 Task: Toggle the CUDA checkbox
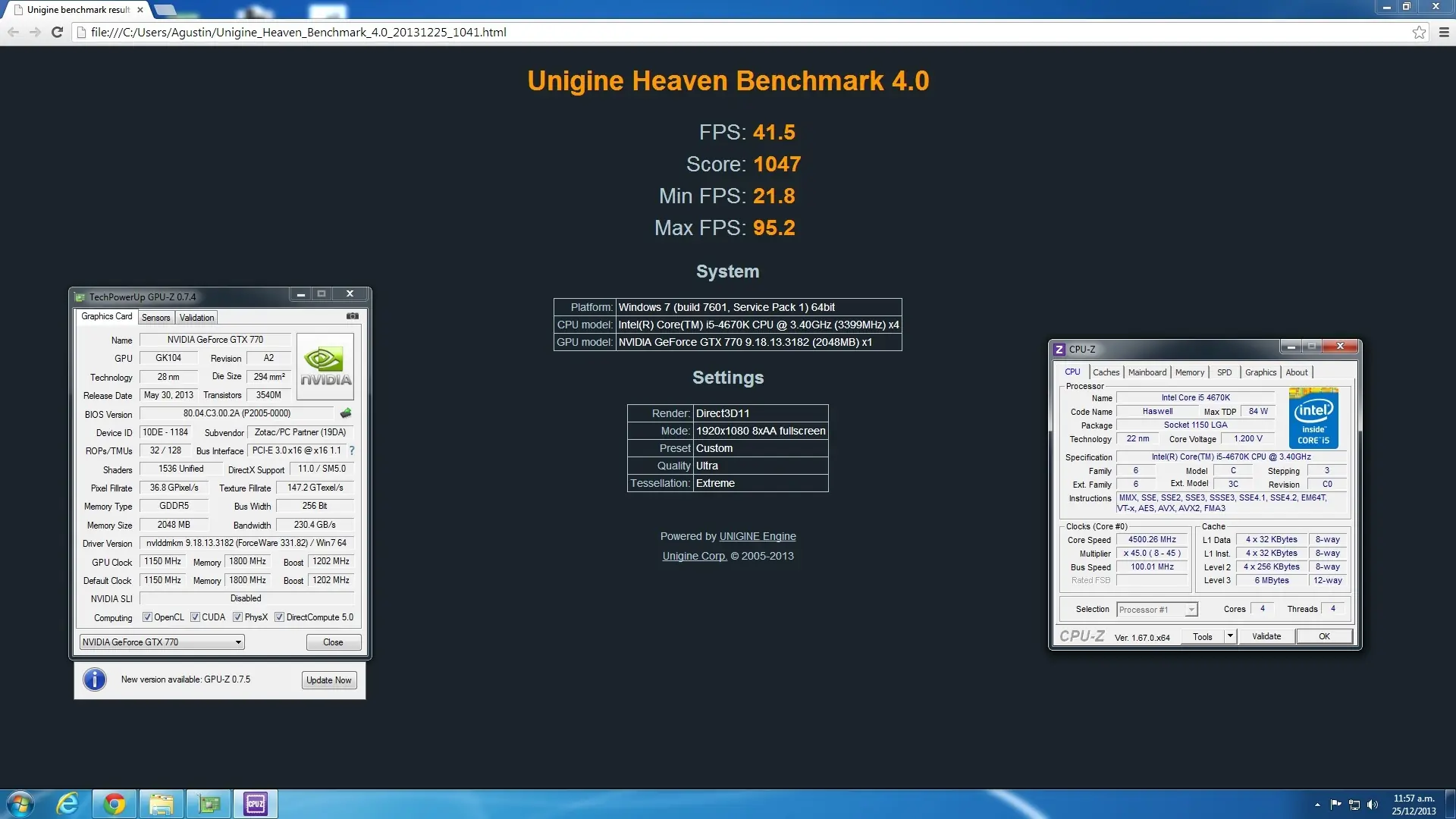(195, 617)
